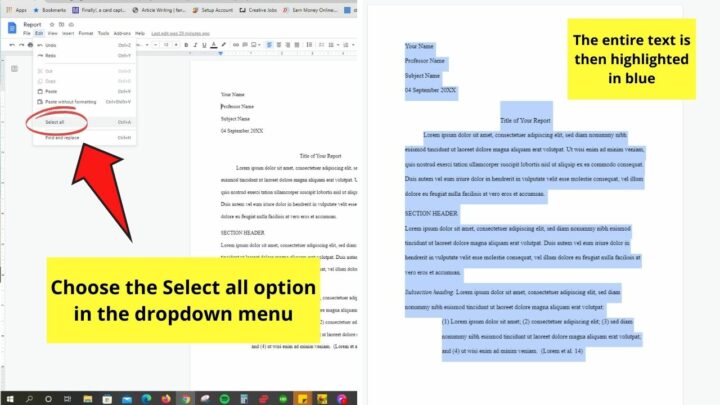Open Firefox from taskbar
Image resolution: width=720 pixels, height=405 pixels.
point(166,399)
